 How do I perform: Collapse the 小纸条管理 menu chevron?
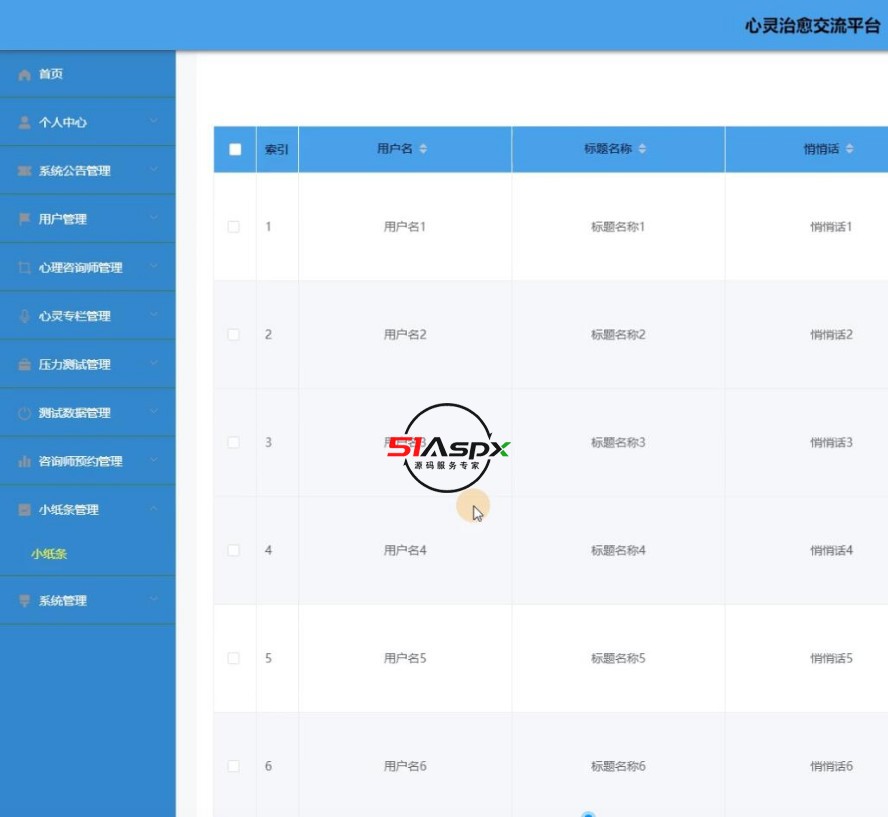[x=153, y=509]
